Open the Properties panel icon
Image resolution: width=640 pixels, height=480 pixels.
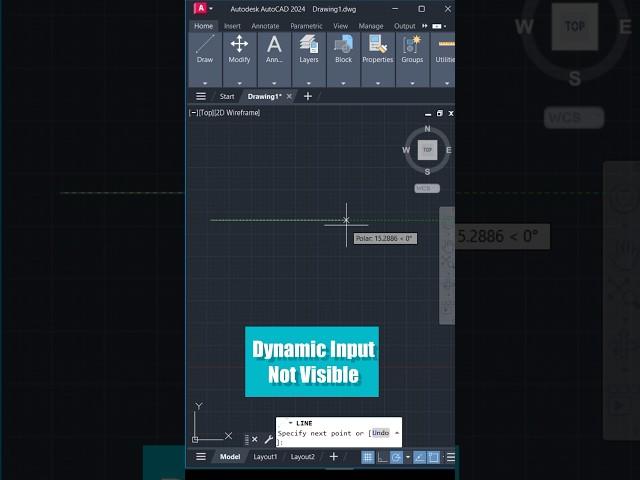click(378, 44)
